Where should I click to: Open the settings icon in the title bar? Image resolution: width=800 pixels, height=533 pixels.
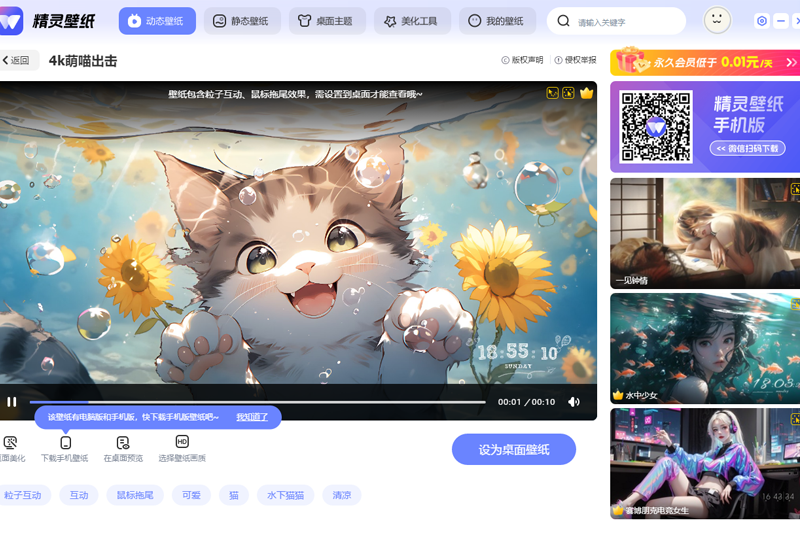[x=762, y=21]
